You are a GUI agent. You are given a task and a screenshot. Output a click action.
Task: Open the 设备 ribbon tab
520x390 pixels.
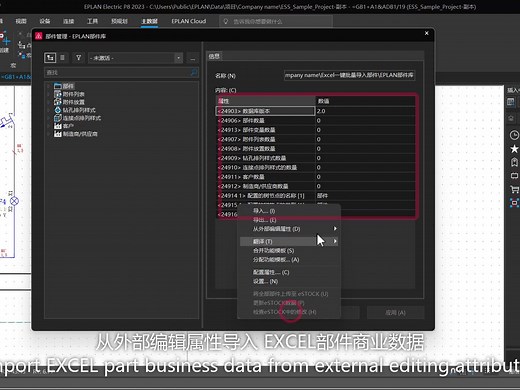[x=45, y=21]
